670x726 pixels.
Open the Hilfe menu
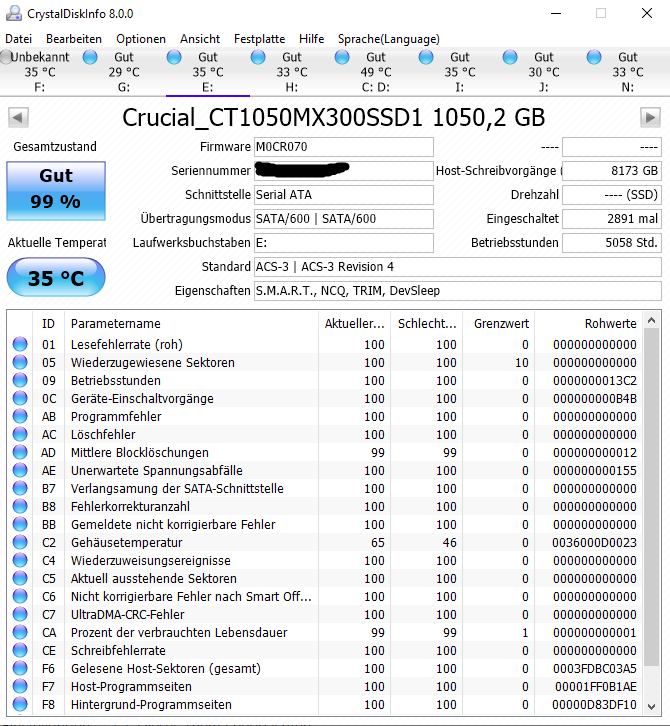[312, 39]
